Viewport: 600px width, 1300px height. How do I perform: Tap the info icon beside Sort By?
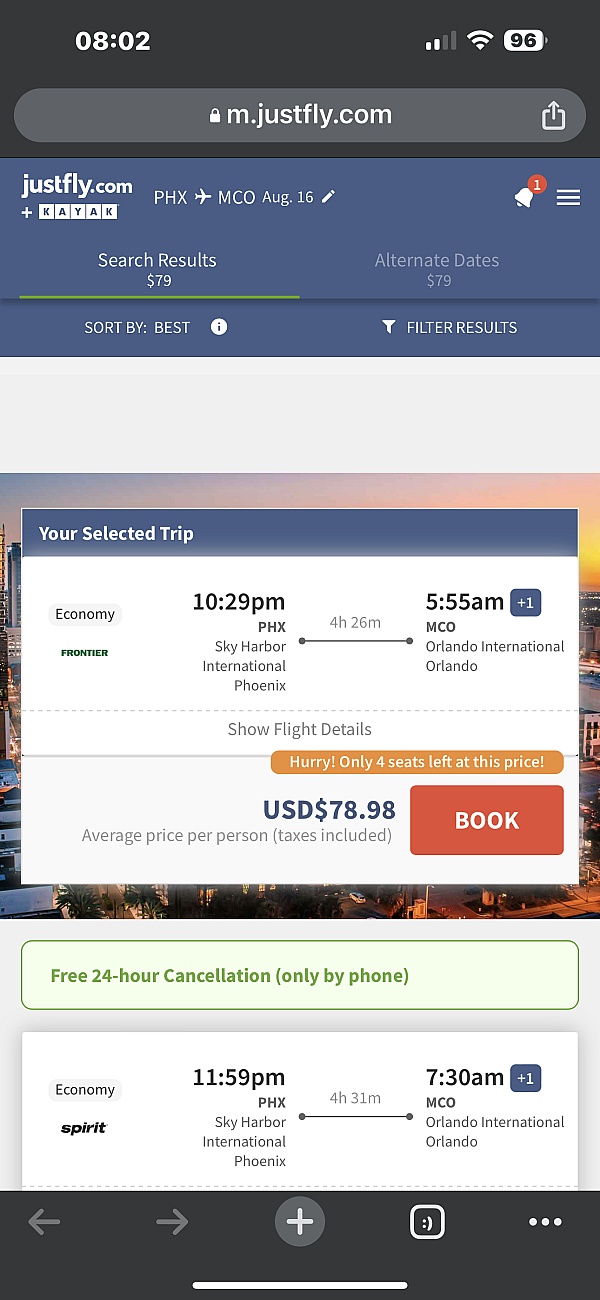click(219, 327)
